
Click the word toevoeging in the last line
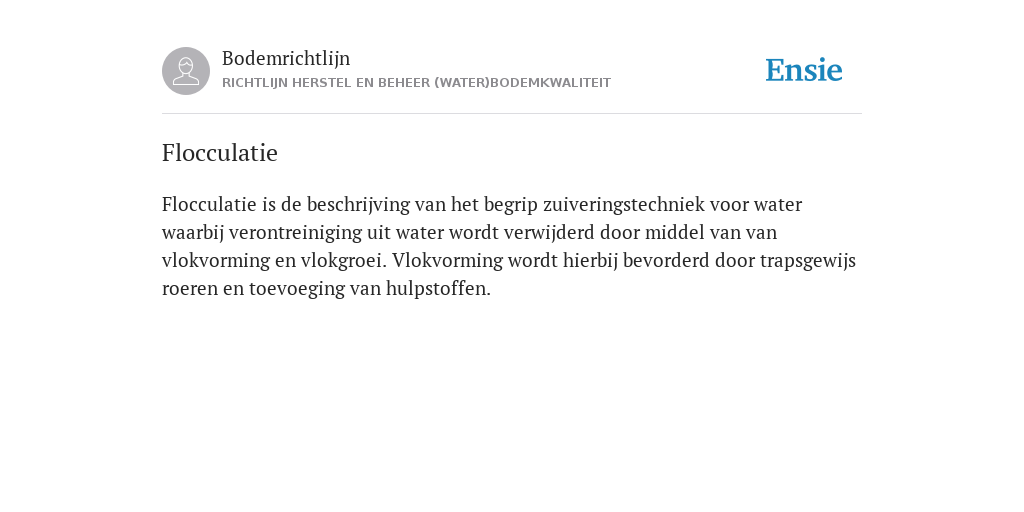[x=297, y=289]
